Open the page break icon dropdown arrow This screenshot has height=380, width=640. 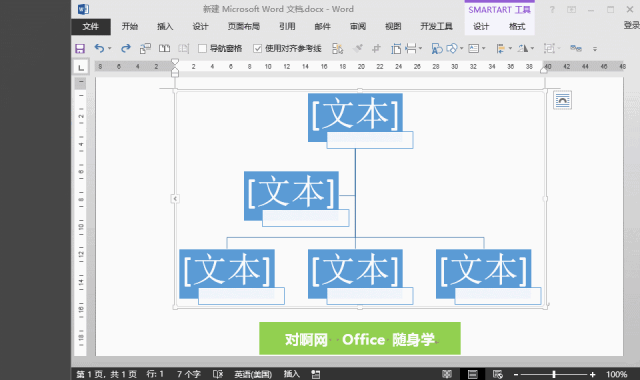[x=420, y=49]
